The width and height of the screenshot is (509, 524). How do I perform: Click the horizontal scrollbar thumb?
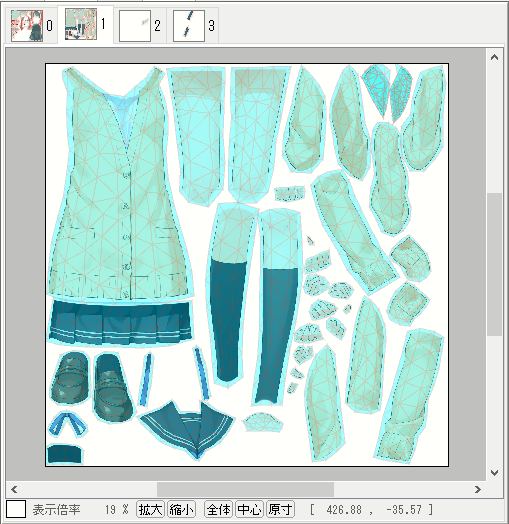click(245, 490)
